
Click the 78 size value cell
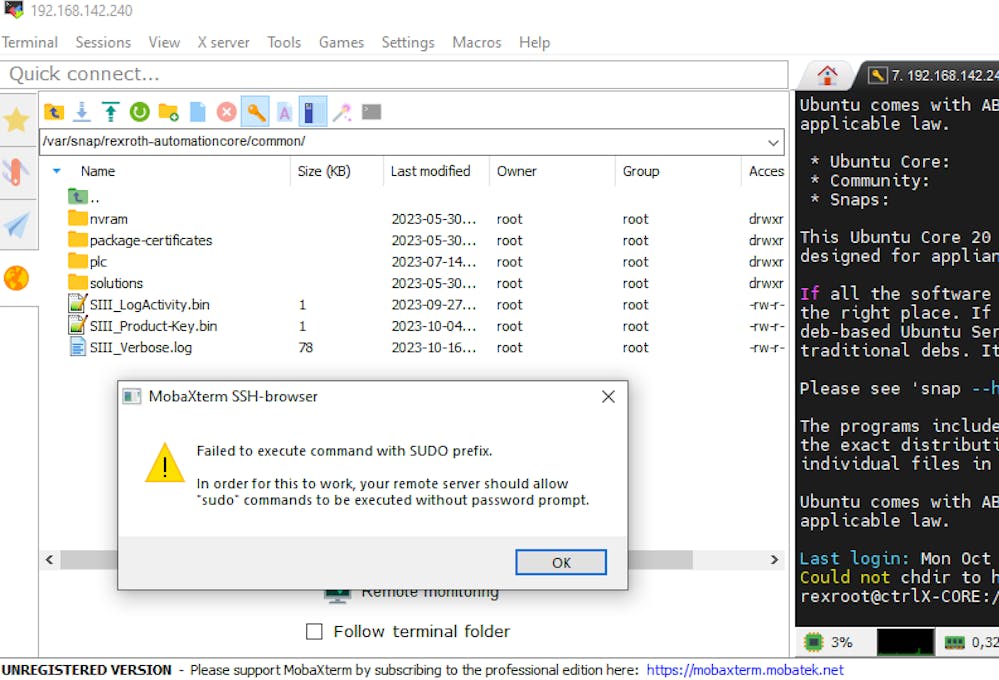(306, 347)
